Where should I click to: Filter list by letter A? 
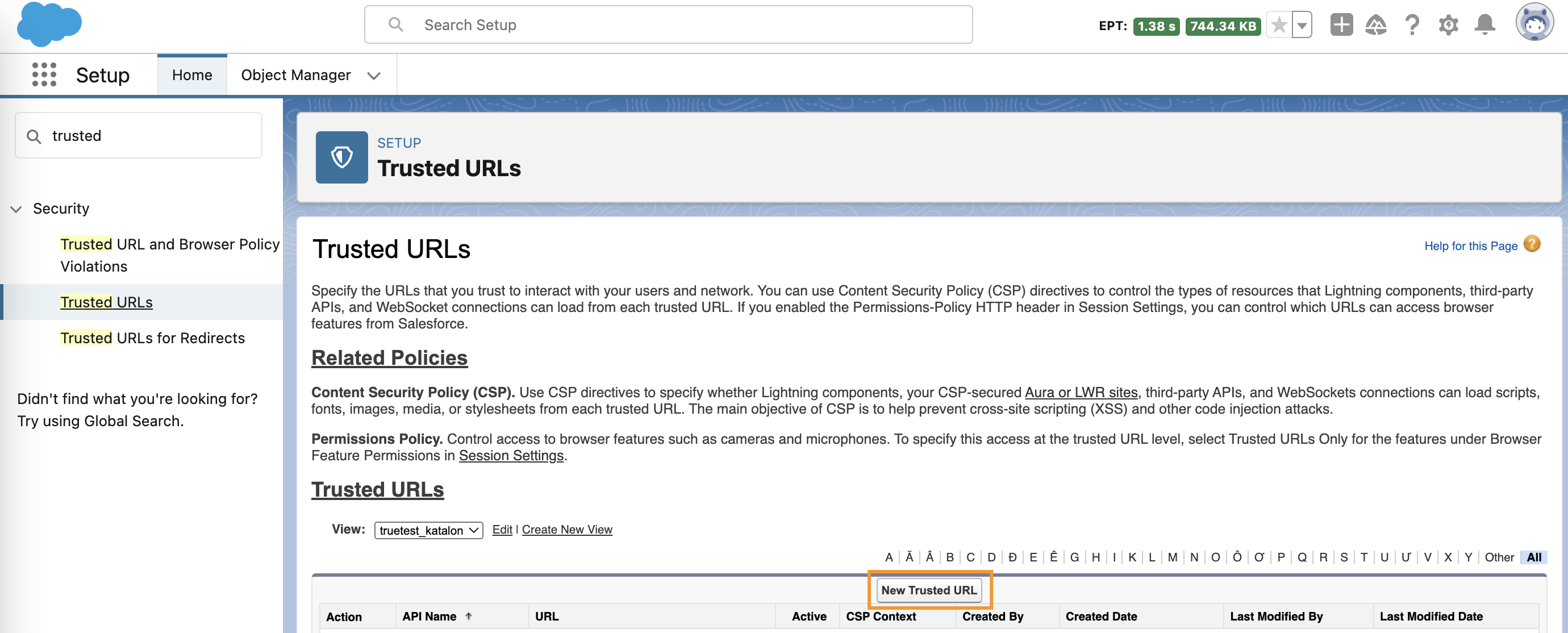888,557
